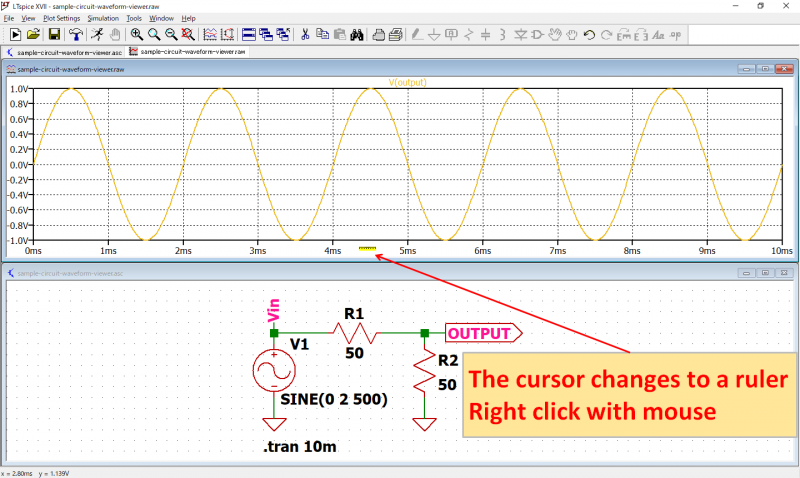Select the move open-hand tool
Image resolution: width=800 pixels, height=478 pixels.
[x=555, y=35]
